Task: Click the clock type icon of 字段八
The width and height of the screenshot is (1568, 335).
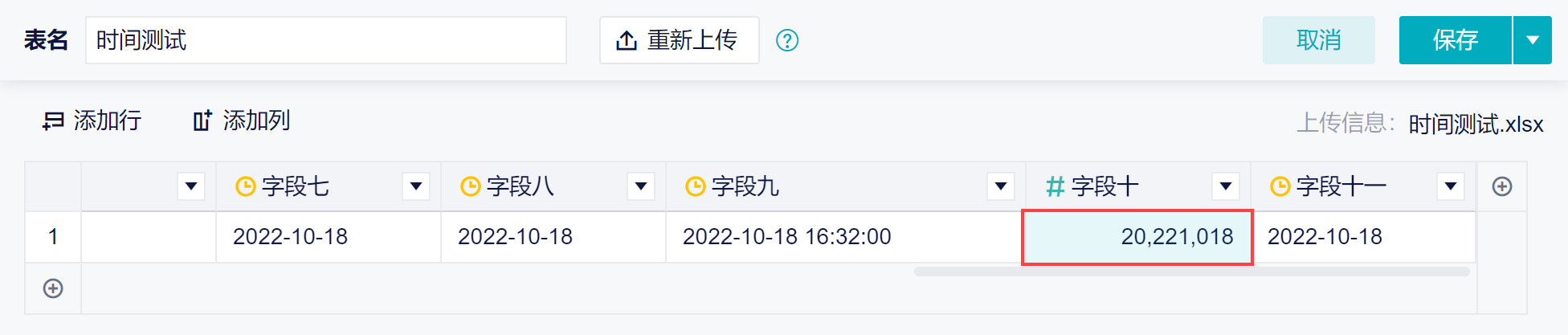Action: [470, 186]
